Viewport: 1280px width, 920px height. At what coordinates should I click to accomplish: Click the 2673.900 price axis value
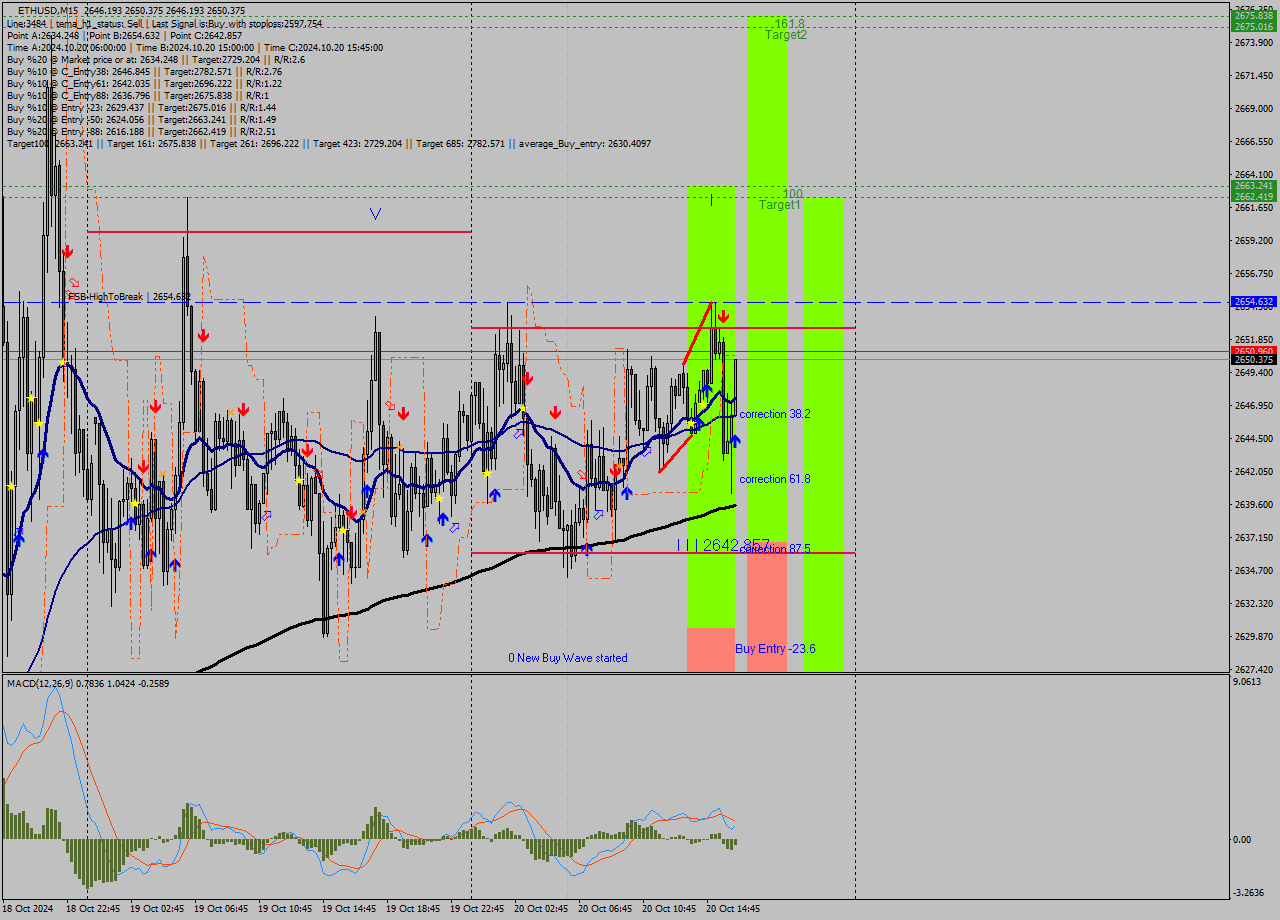pyautogui.click(x=1254, y=43)
